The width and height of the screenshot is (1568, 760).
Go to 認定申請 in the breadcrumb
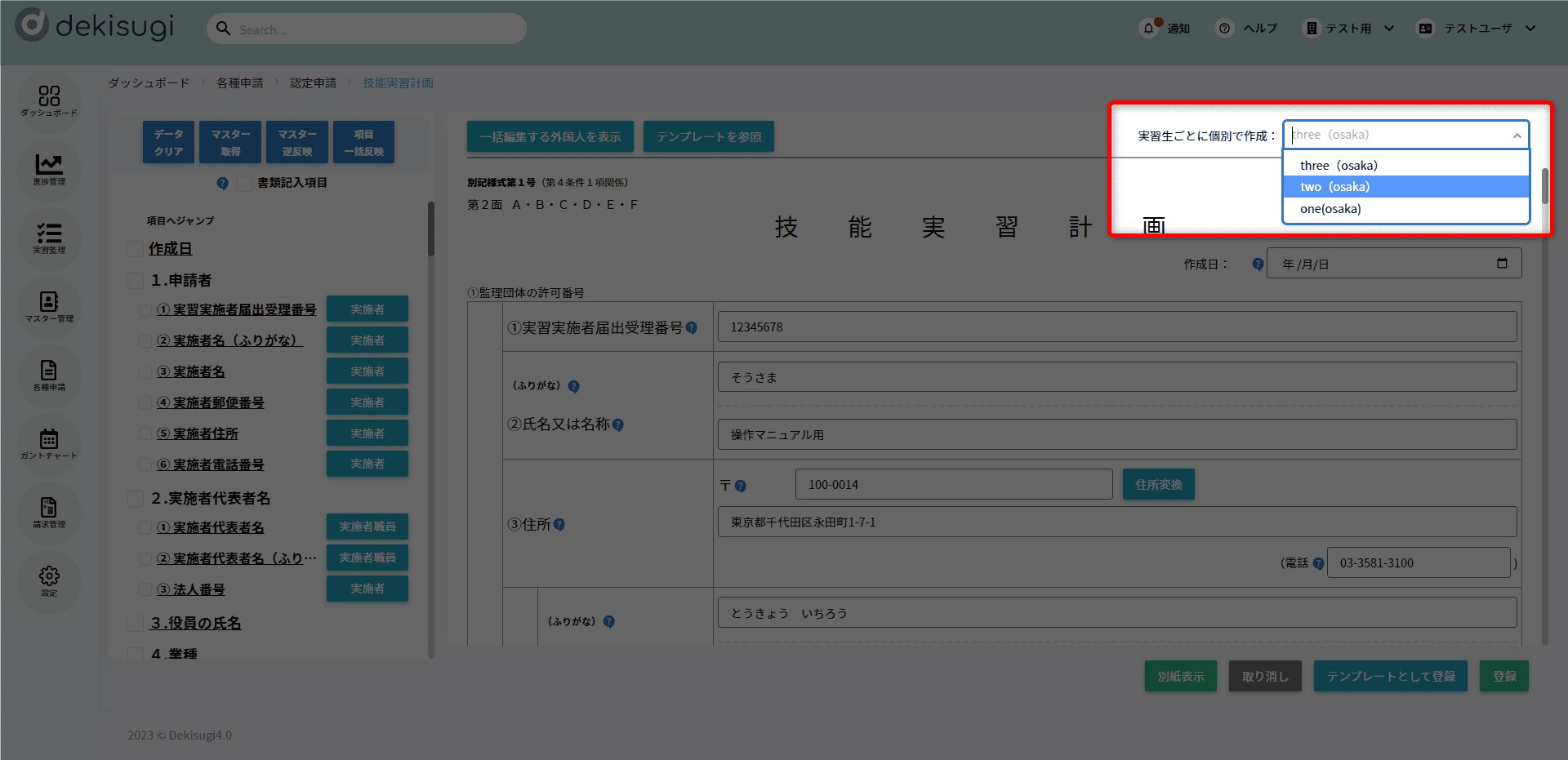pyautogui.click(x=313, y=83)
